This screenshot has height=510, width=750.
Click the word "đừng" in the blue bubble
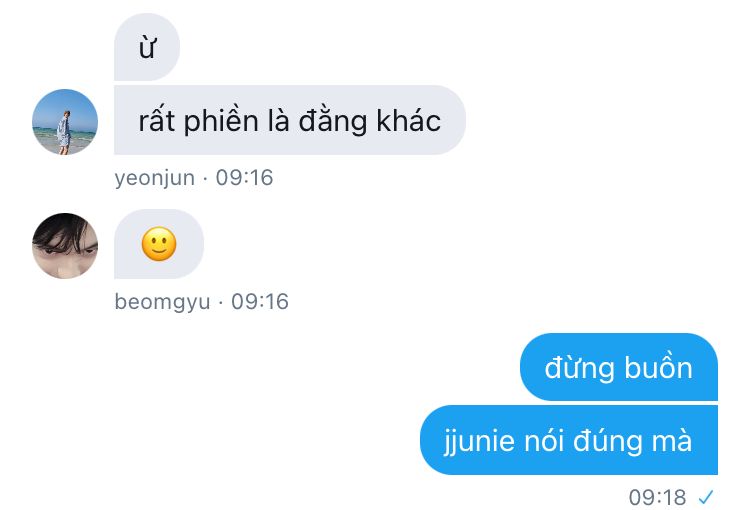coord(580,369)
